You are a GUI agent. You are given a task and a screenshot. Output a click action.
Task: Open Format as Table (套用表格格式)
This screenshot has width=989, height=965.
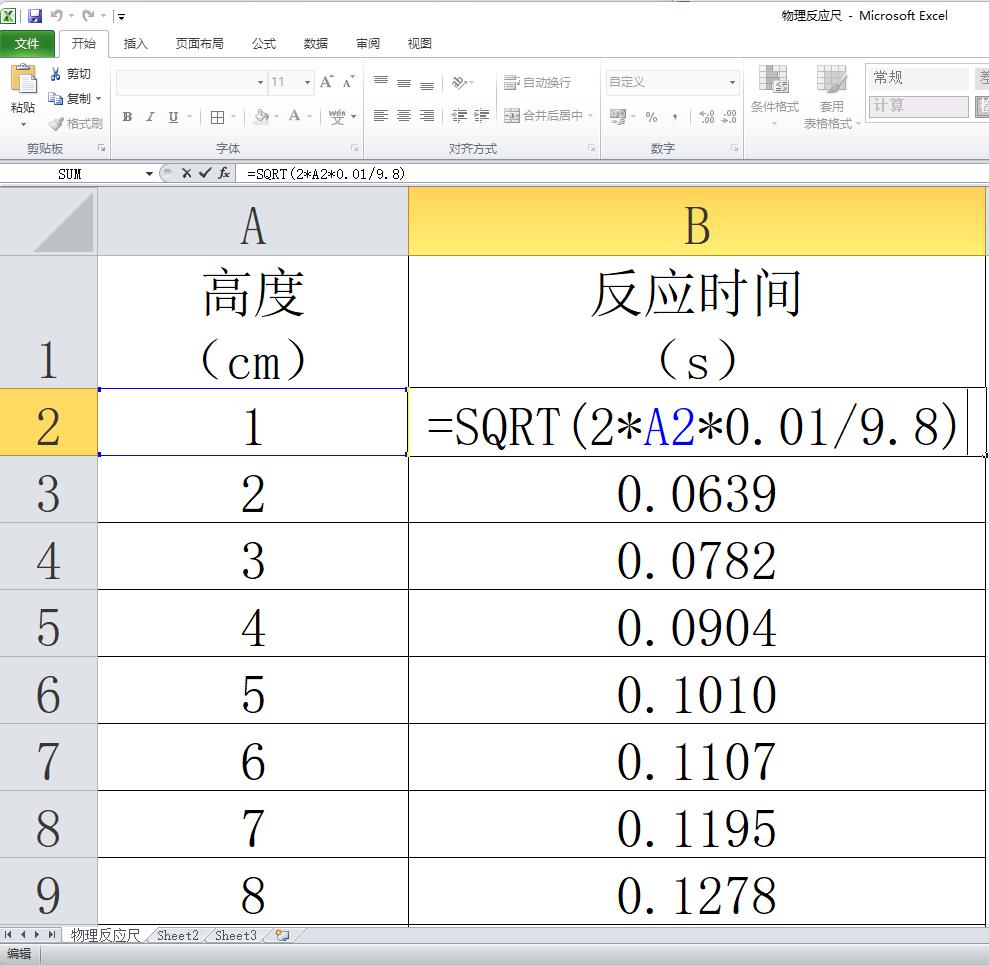pos(831,97)
